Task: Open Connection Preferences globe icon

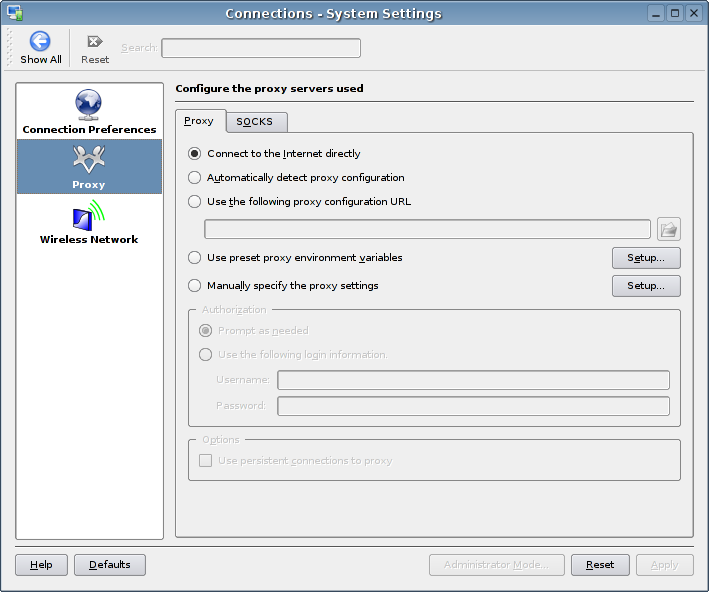Action: pos(89,103)
